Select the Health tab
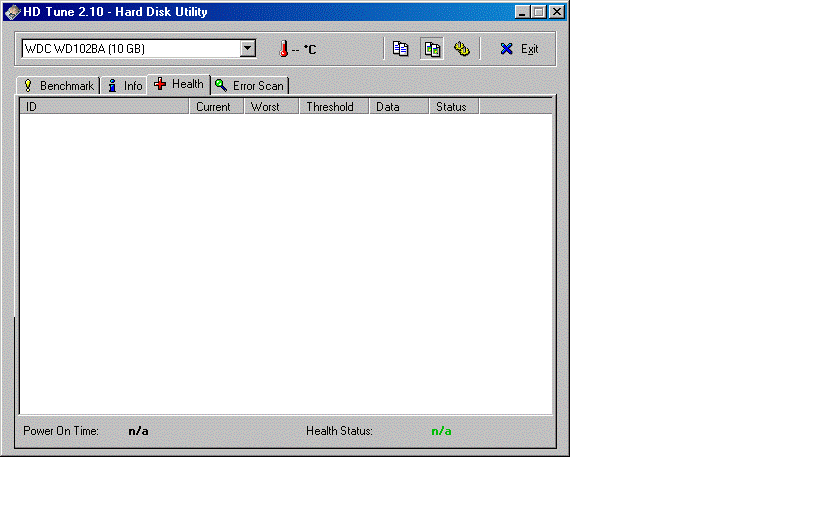The height and width of the screenshot is (525, 840). click(179, 85)
